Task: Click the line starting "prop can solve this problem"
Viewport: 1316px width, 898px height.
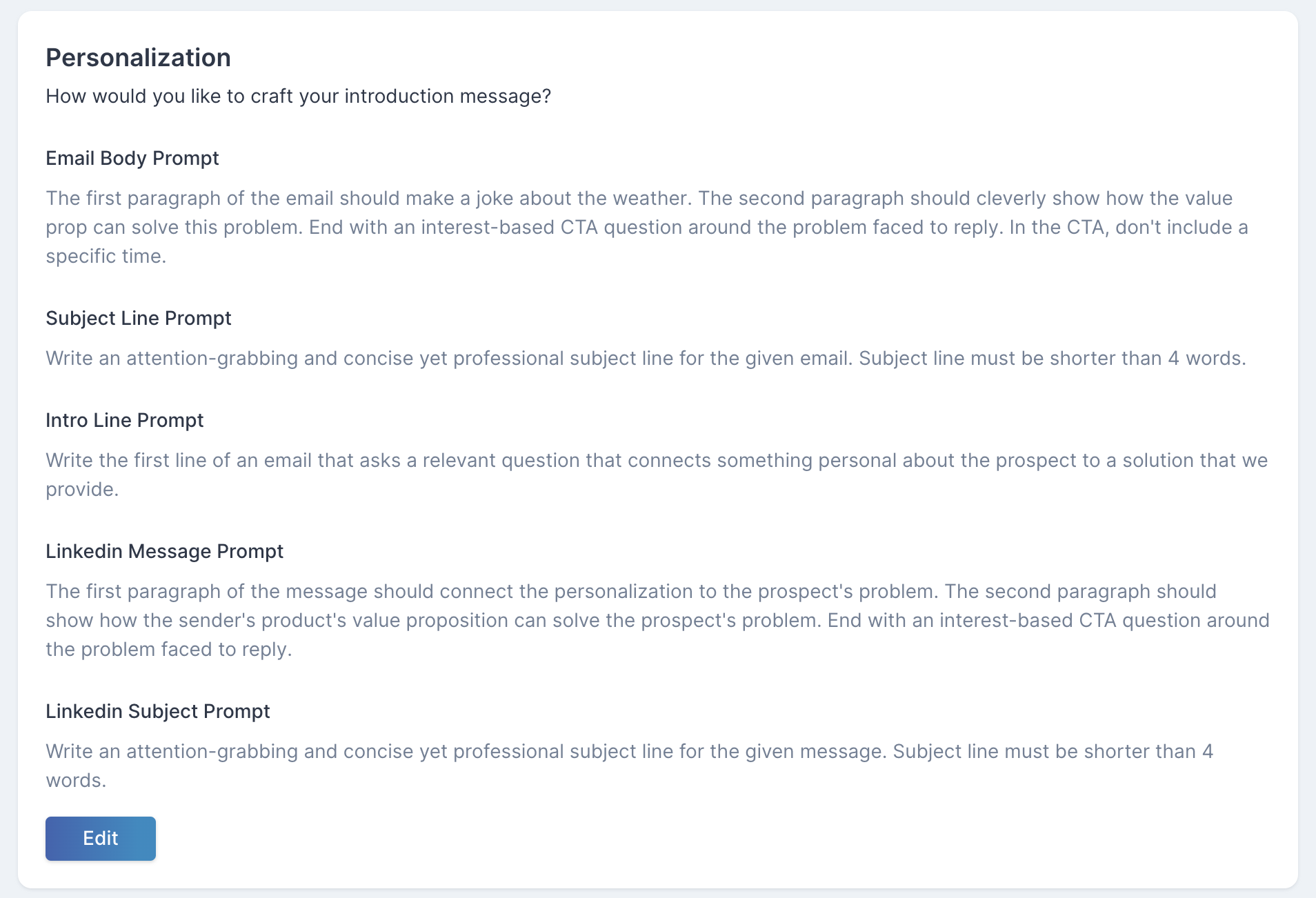Action: pyautogui.click(x=647, y=228)
